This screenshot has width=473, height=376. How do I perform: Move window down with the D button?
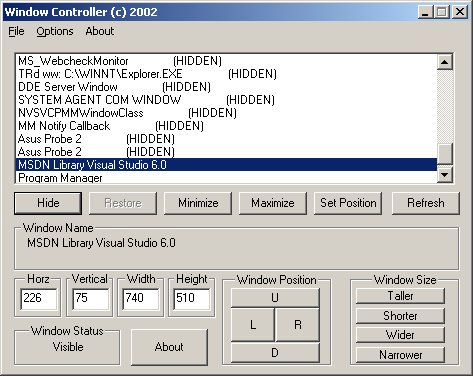pos(275,353)
